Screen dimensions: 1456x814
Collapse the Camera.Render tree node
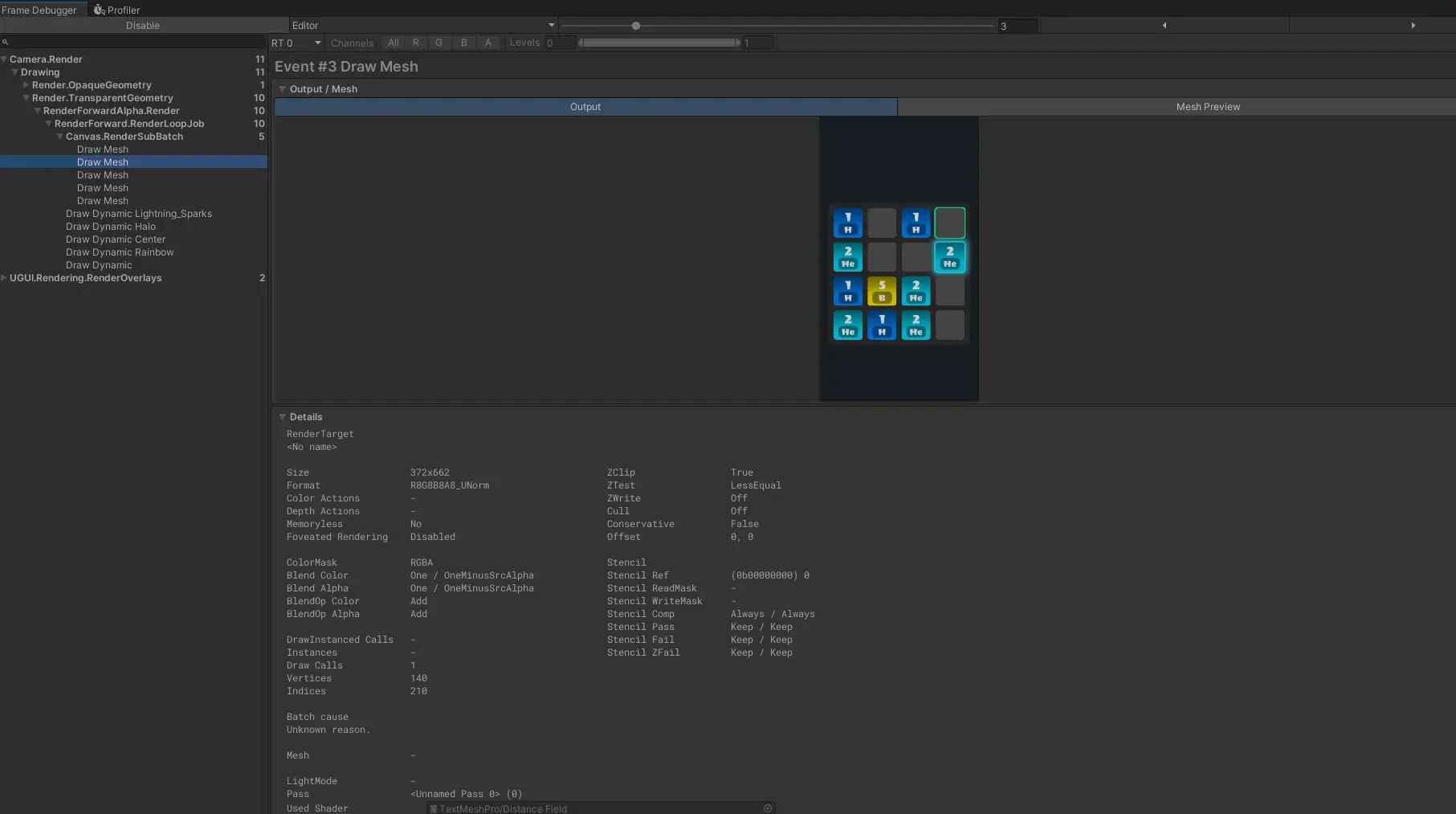(x=4, y=59)
